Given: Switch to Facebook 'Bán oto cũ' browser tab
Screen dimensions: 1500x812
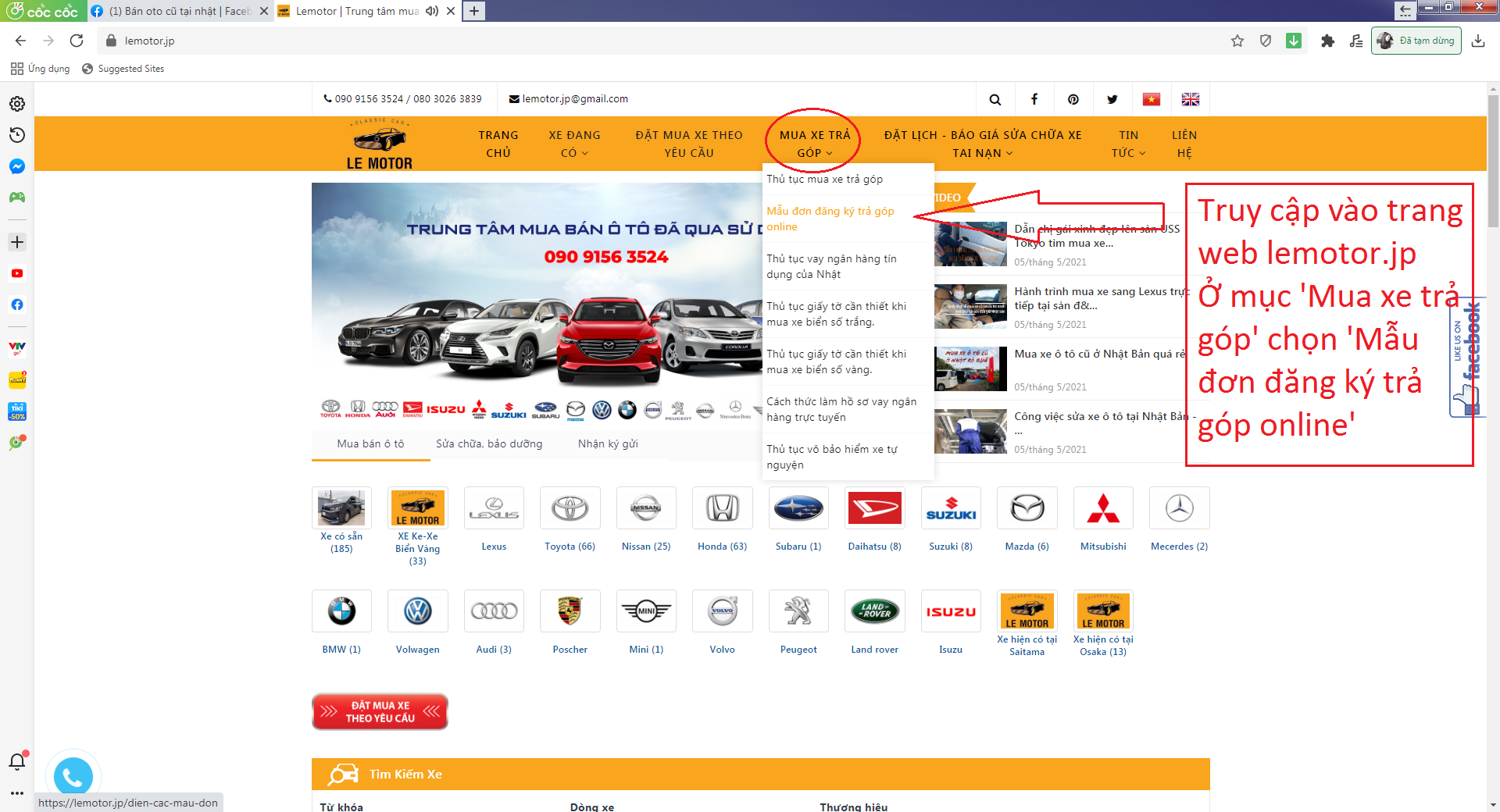Looking at the screenshot, I should (x=179, y=11).
